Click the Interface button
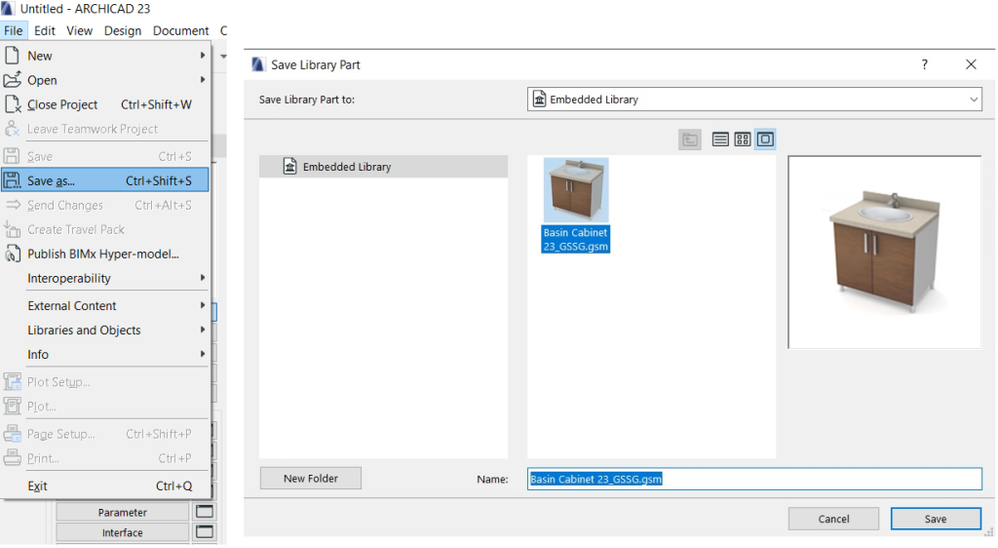The height and width of the screenshot is (548, 998). [122, 533]
